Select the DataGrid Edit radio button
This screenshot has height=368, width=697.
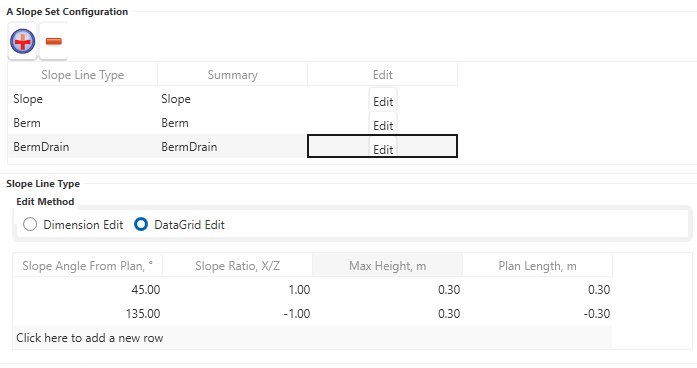point(141,224)
